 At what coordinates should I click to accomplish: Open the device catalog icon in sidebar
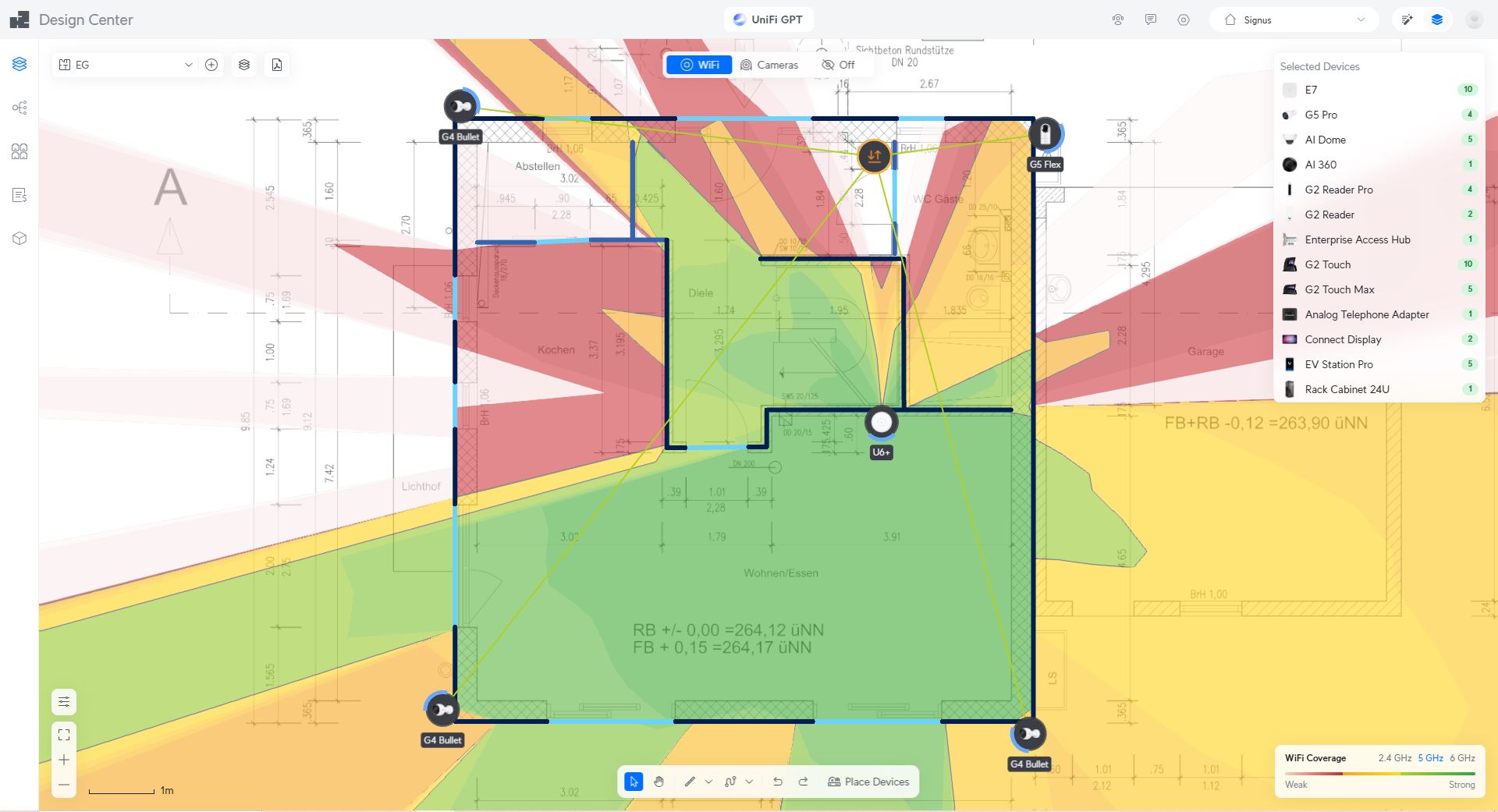[20, 151]
